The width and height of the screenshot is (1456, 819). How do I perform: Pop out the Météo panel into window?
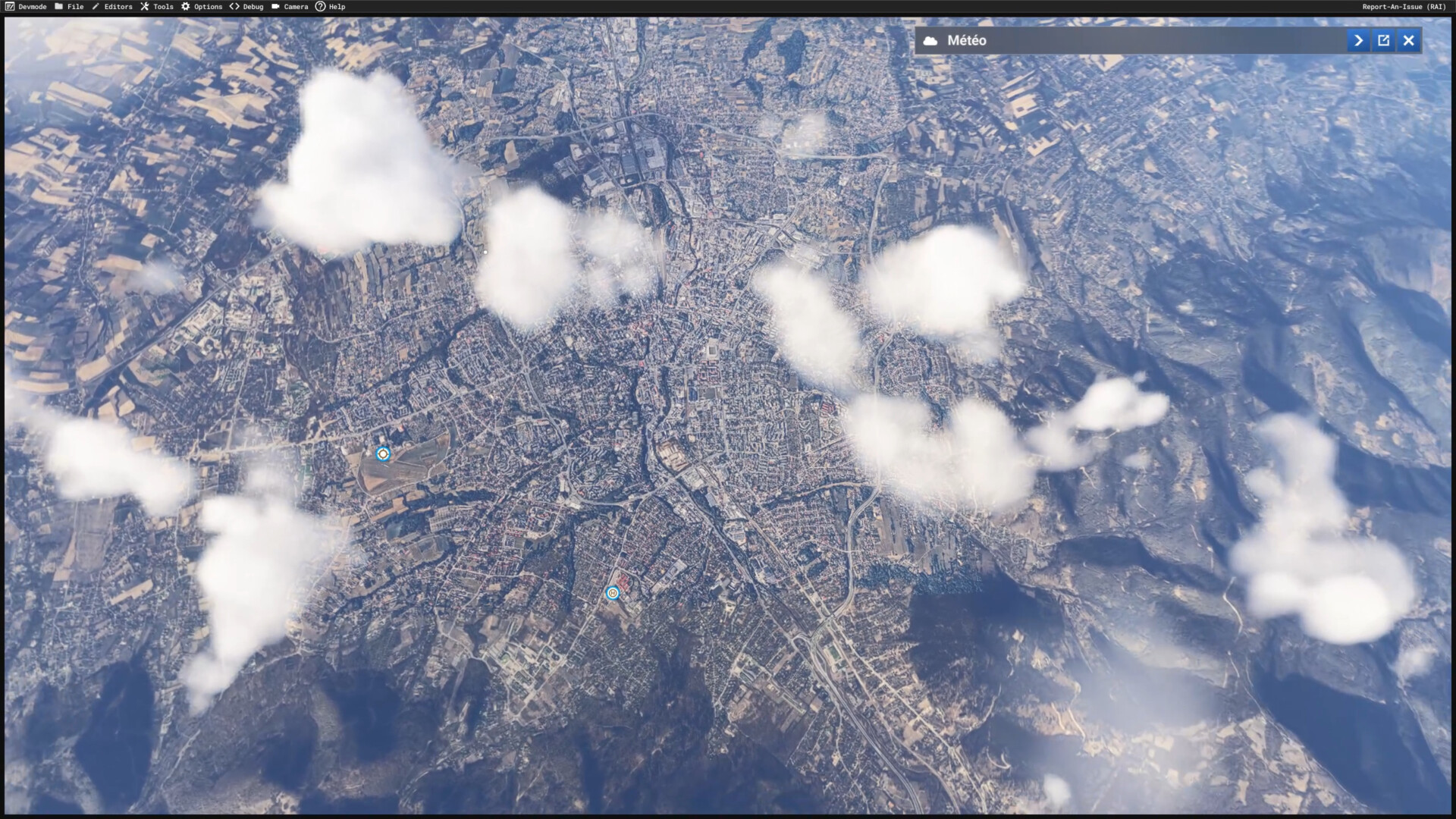point(1383,41)
